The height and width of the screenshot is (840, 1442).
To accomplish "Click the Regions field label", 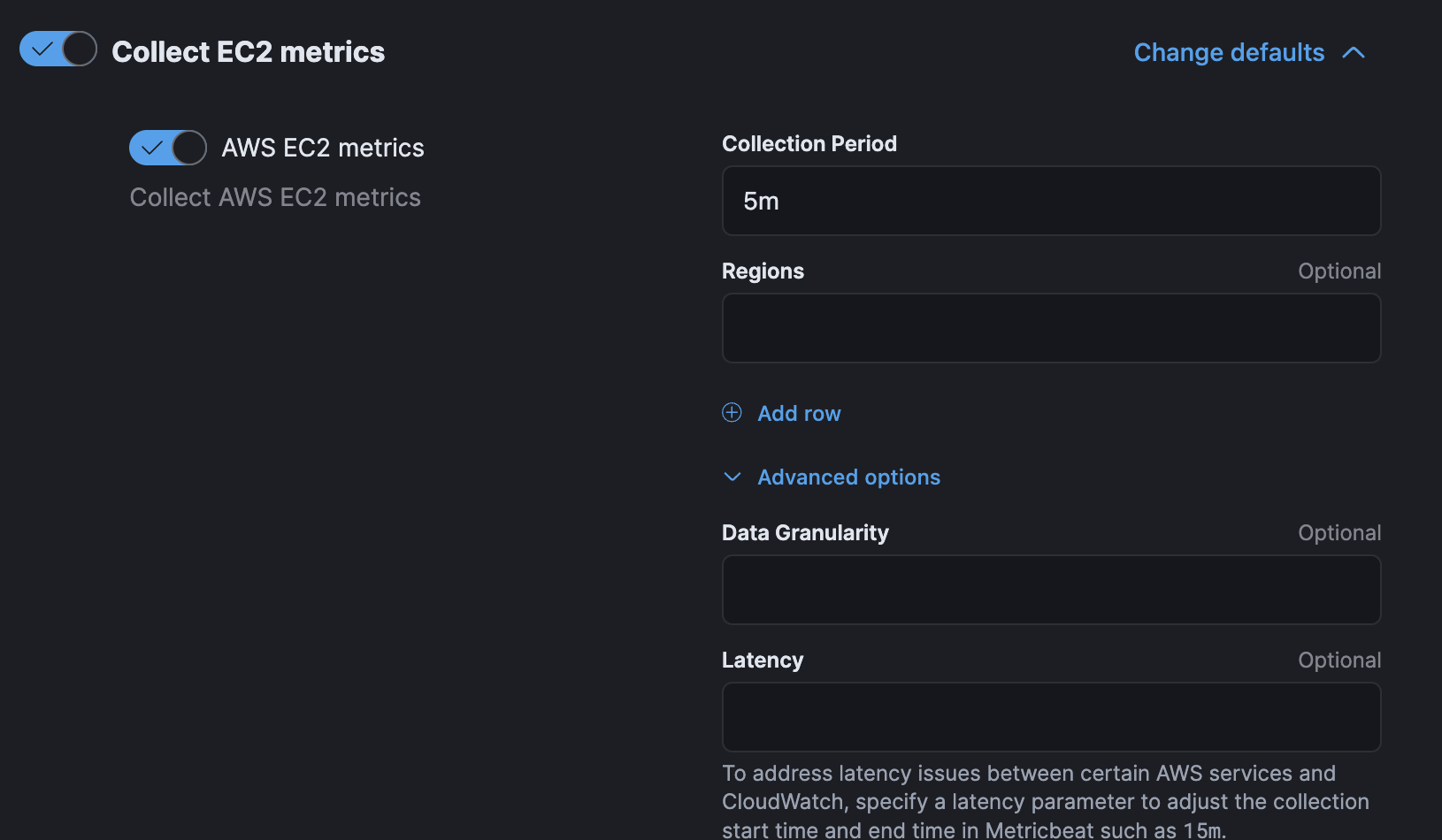I will (763, 271).
